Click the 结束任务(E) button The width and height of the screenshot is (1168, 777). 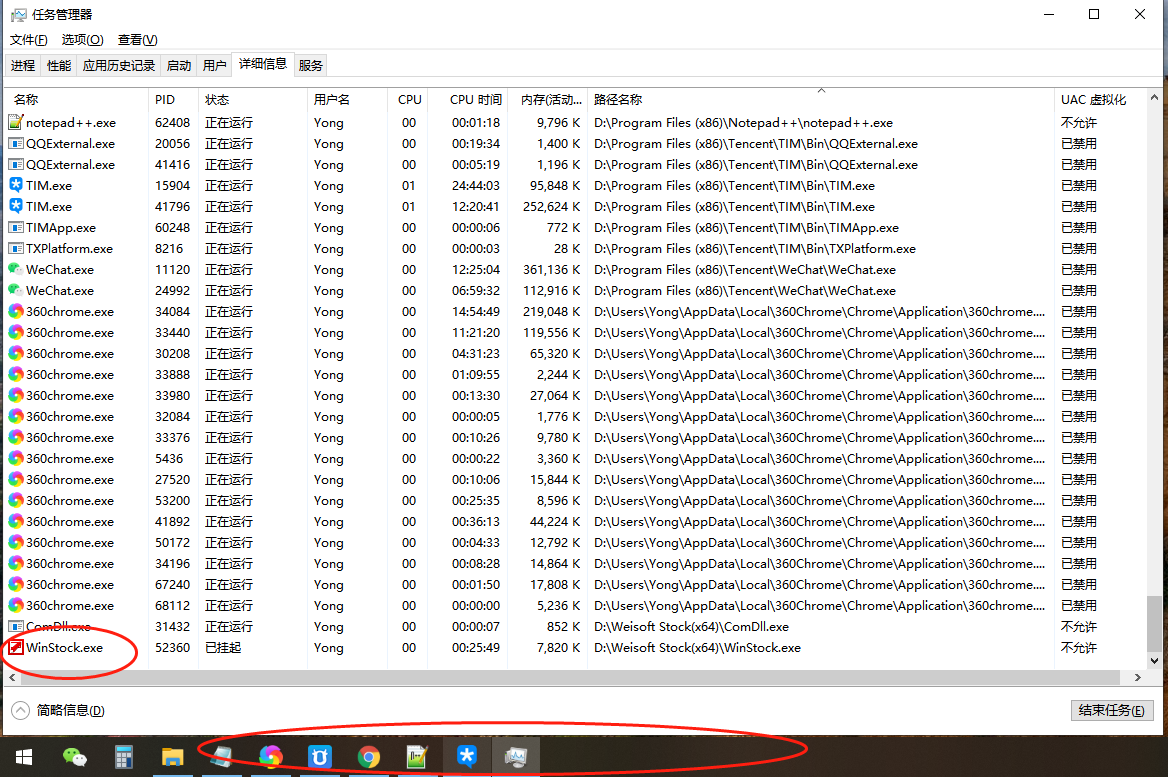click(x=1111, y=710)
